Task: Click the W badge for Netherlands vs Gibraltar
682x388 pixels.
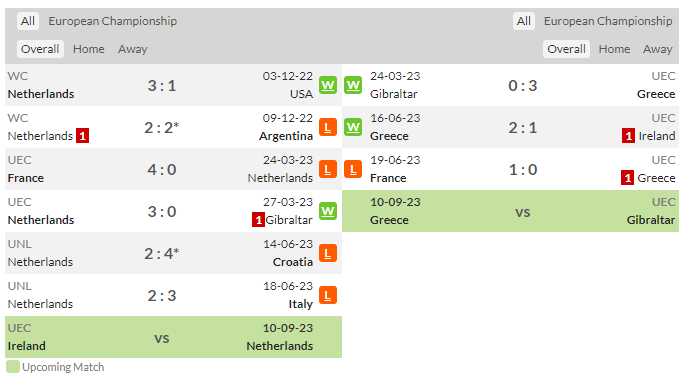Action: coord(328,211)
